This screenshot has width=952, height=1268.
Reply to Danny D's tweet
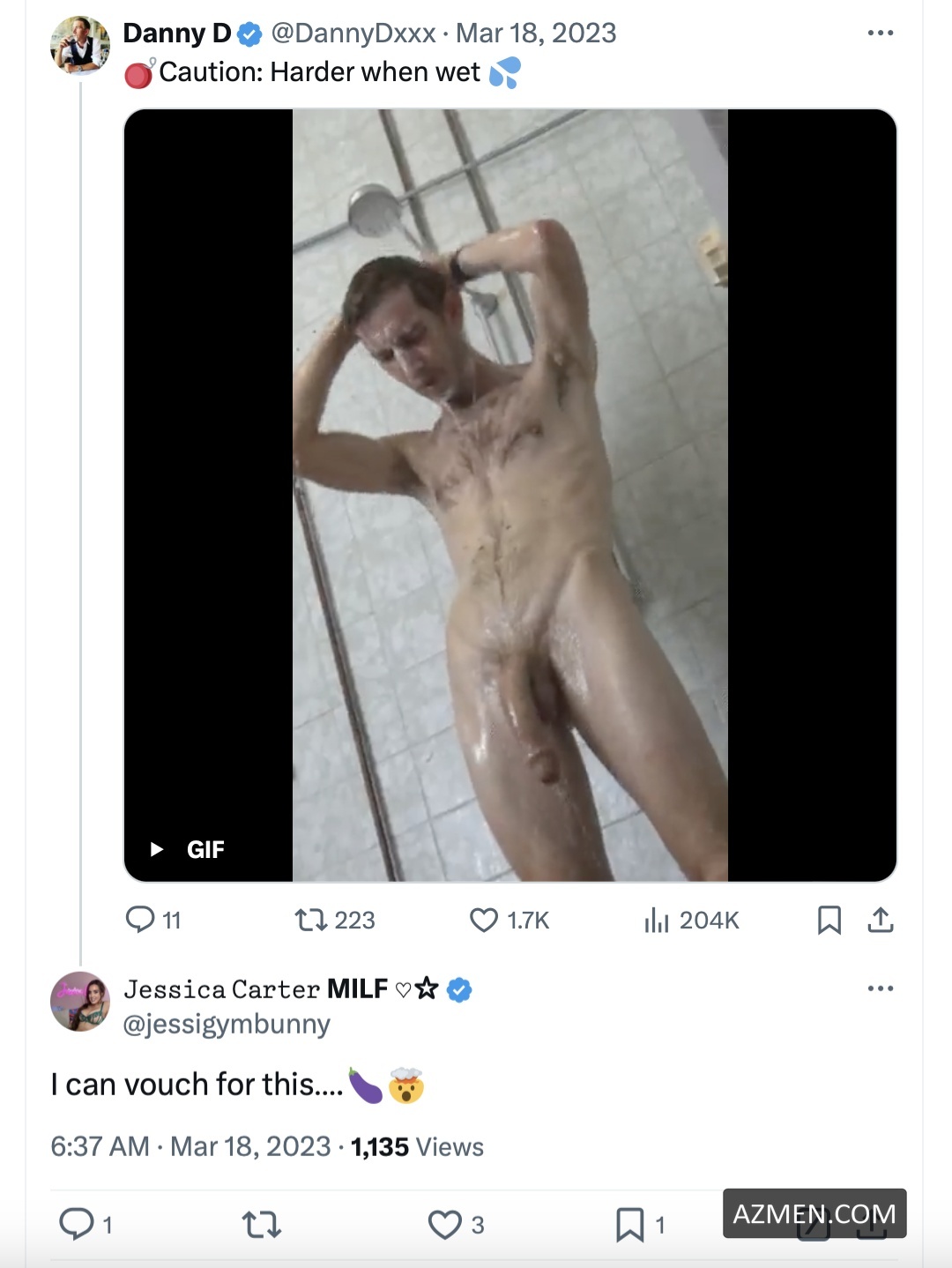(141, 920)
